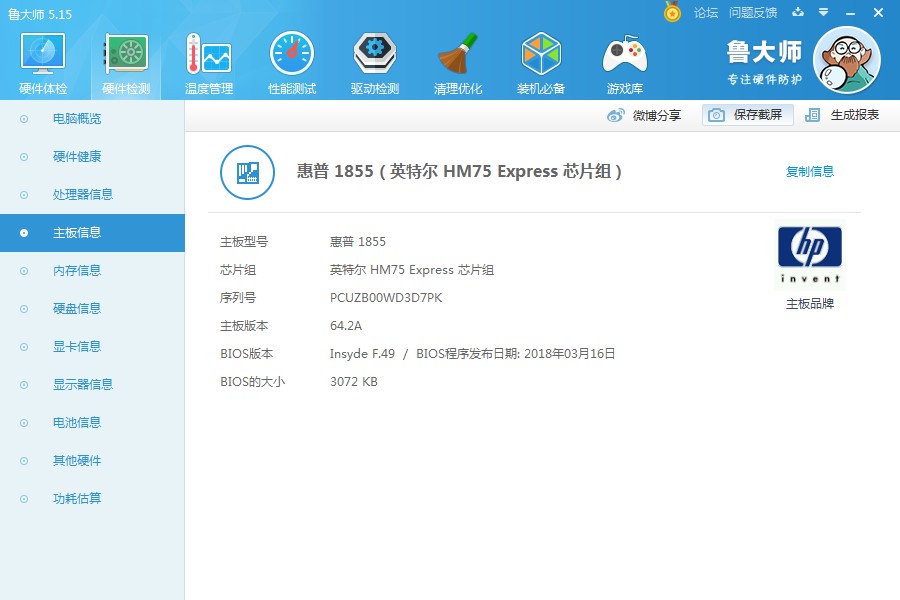Click the gold medal icon in title bar
Viewport: 900px width, 600px height.
coord(672,11)
